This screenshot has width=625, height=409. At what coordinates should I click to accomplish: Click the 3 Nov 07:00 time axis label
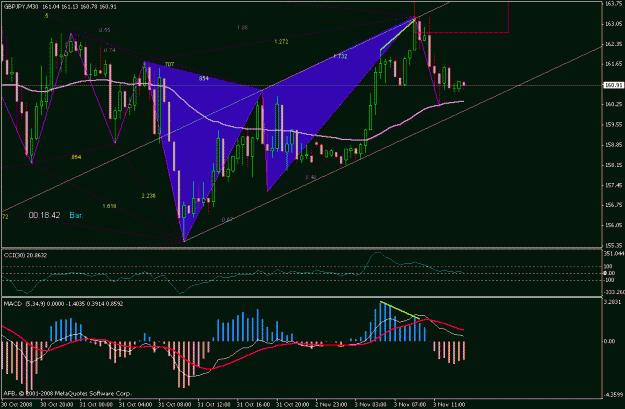click(410, 405)
